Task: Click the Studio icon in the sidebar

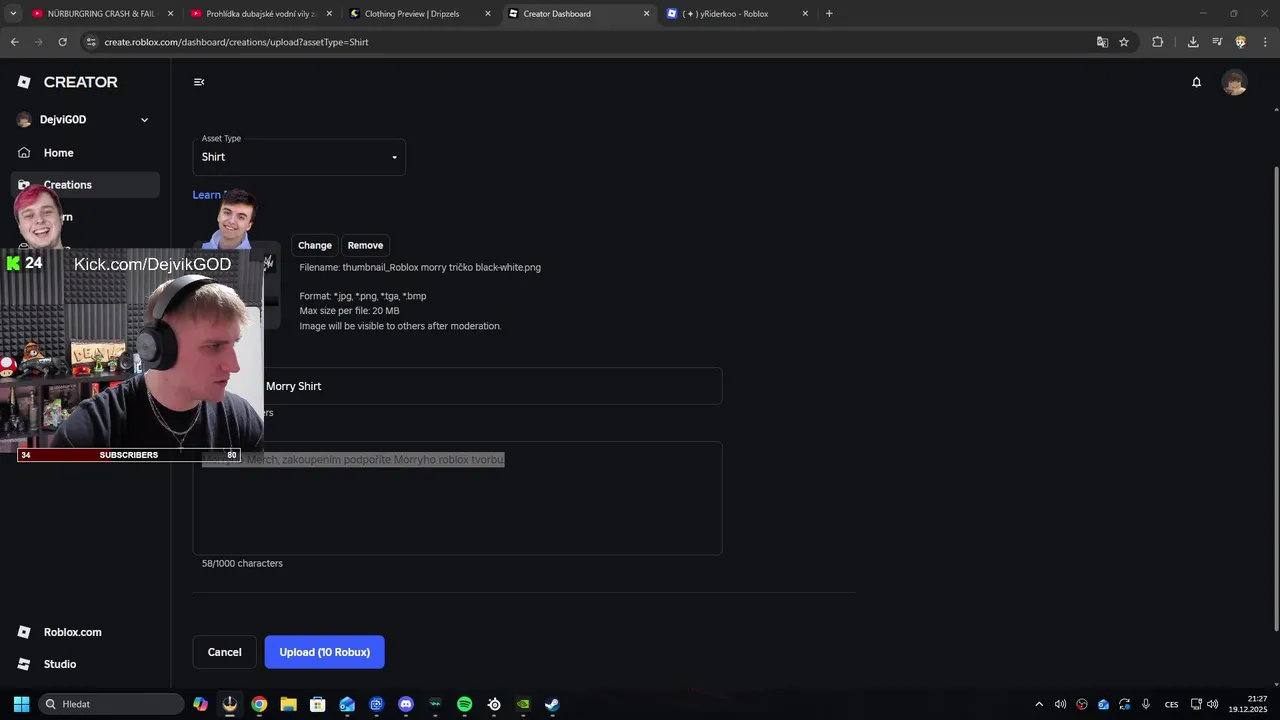Action: click(x=24, y=664)
